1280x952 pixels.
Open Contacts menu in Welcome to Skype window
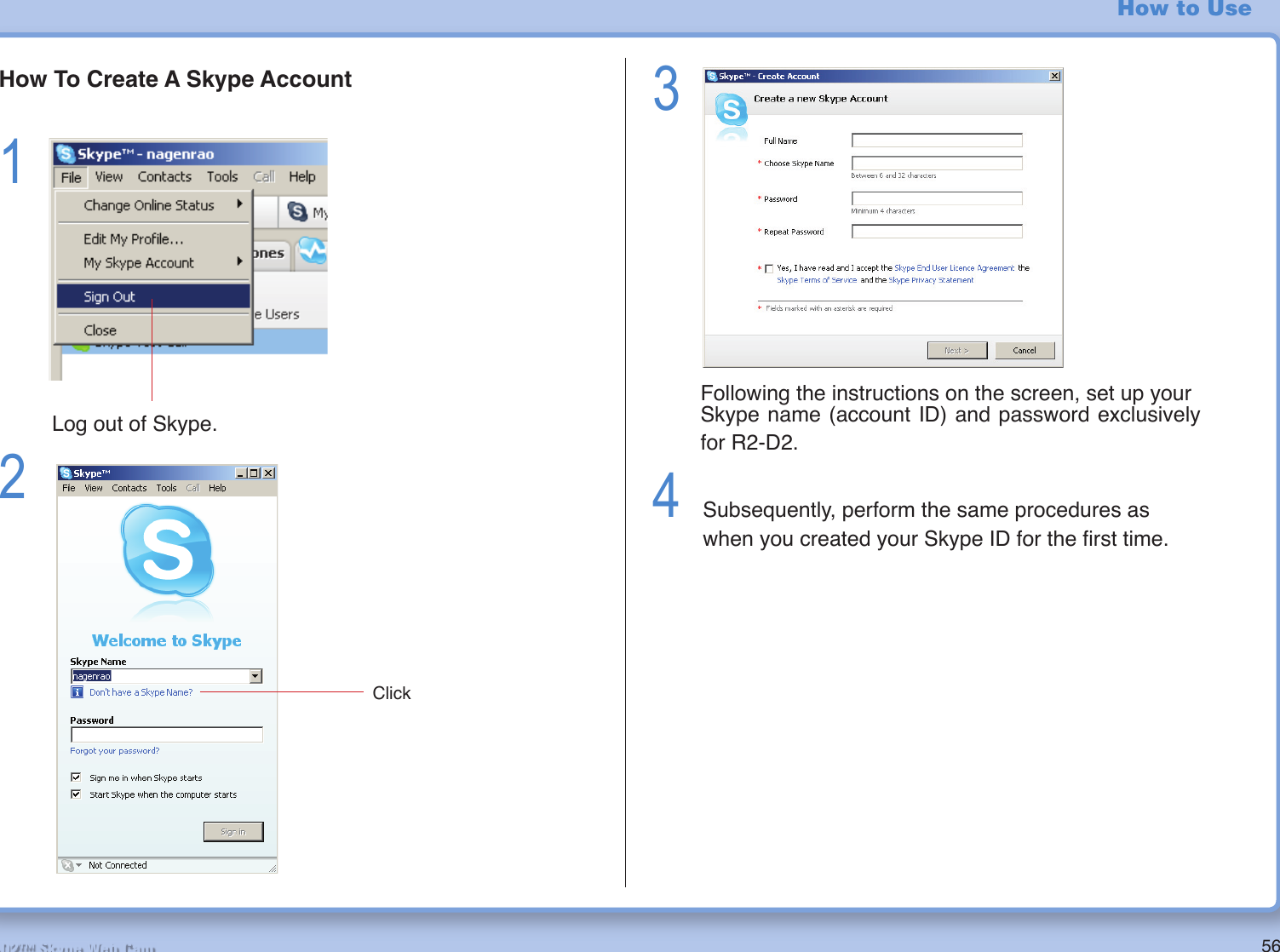129,488
